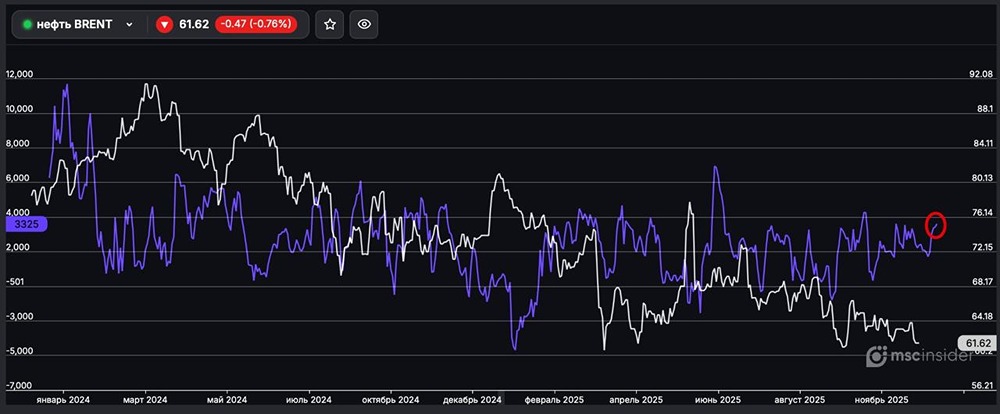
Task: Toggle chart visibility with the eye icon
Action: pos(365,24)
